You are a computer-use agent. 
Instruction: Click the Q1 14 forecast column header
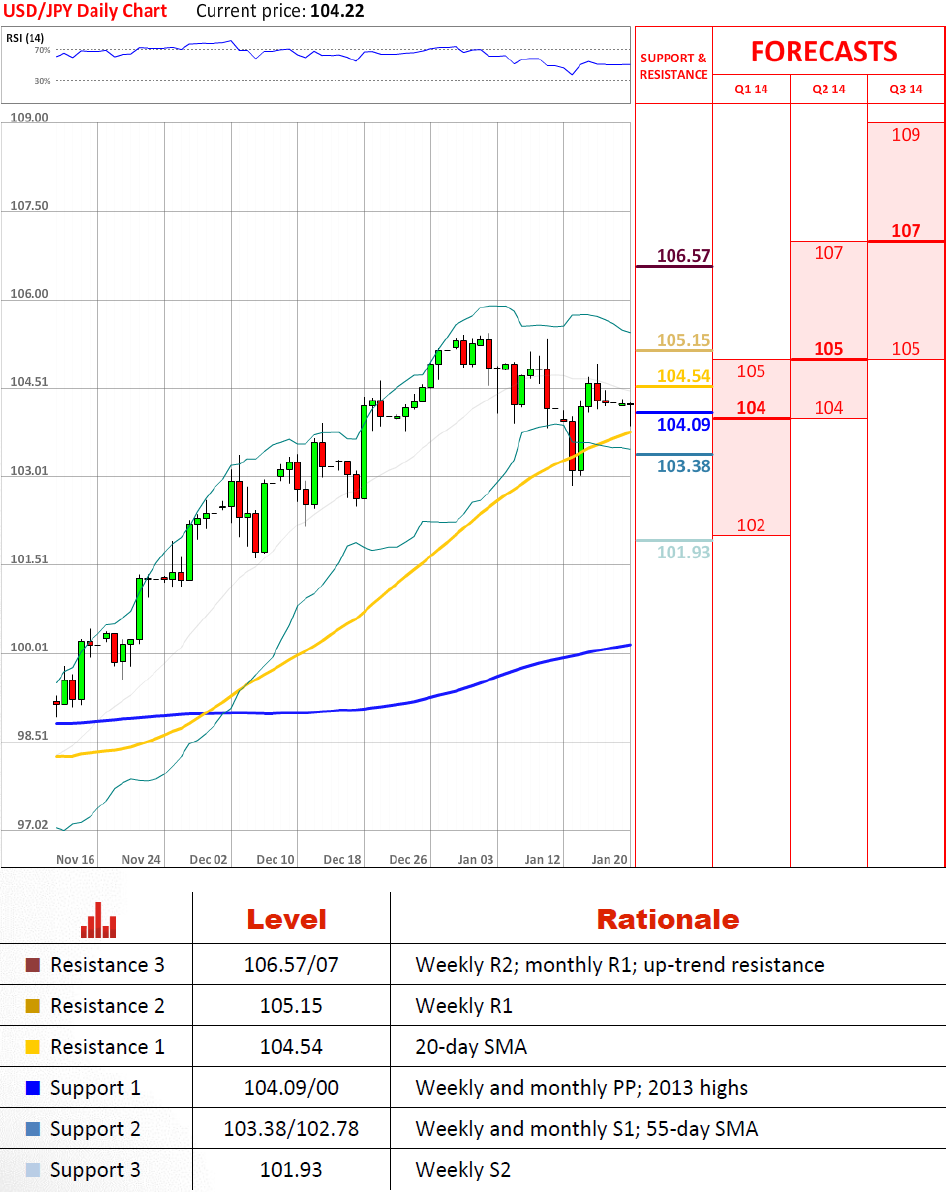(751, 89)
